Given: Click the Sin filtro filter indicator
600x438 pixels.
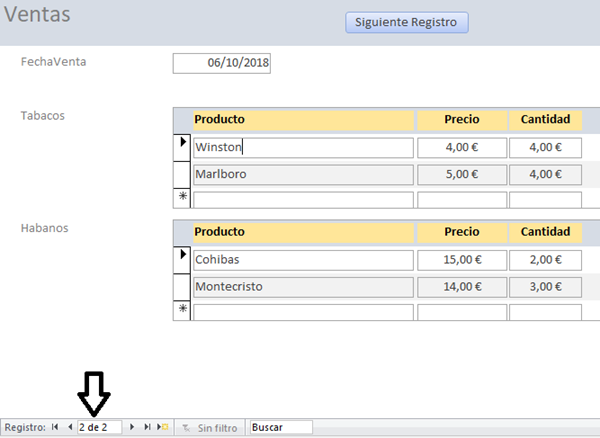Looking at the screenshot, I should click(x=210, y=428).
